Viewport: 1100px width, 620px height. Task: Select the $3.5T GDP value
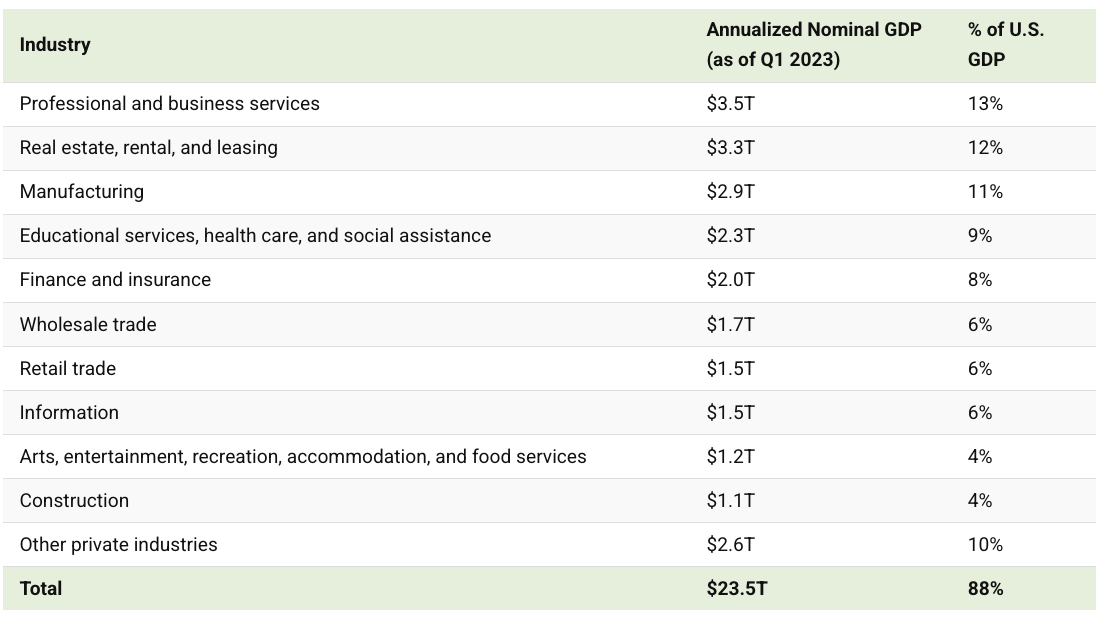(730, 105)
